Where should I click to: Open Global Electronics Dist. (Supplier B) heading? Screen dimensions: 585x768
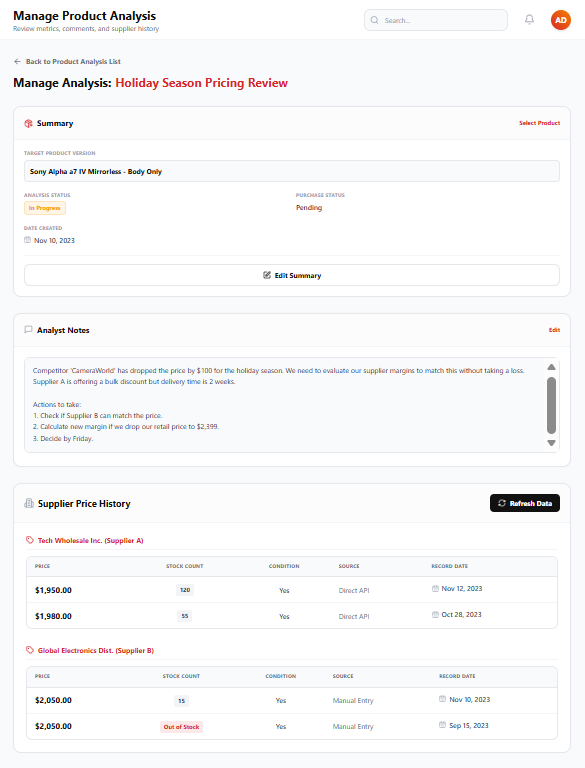(96, 650)
